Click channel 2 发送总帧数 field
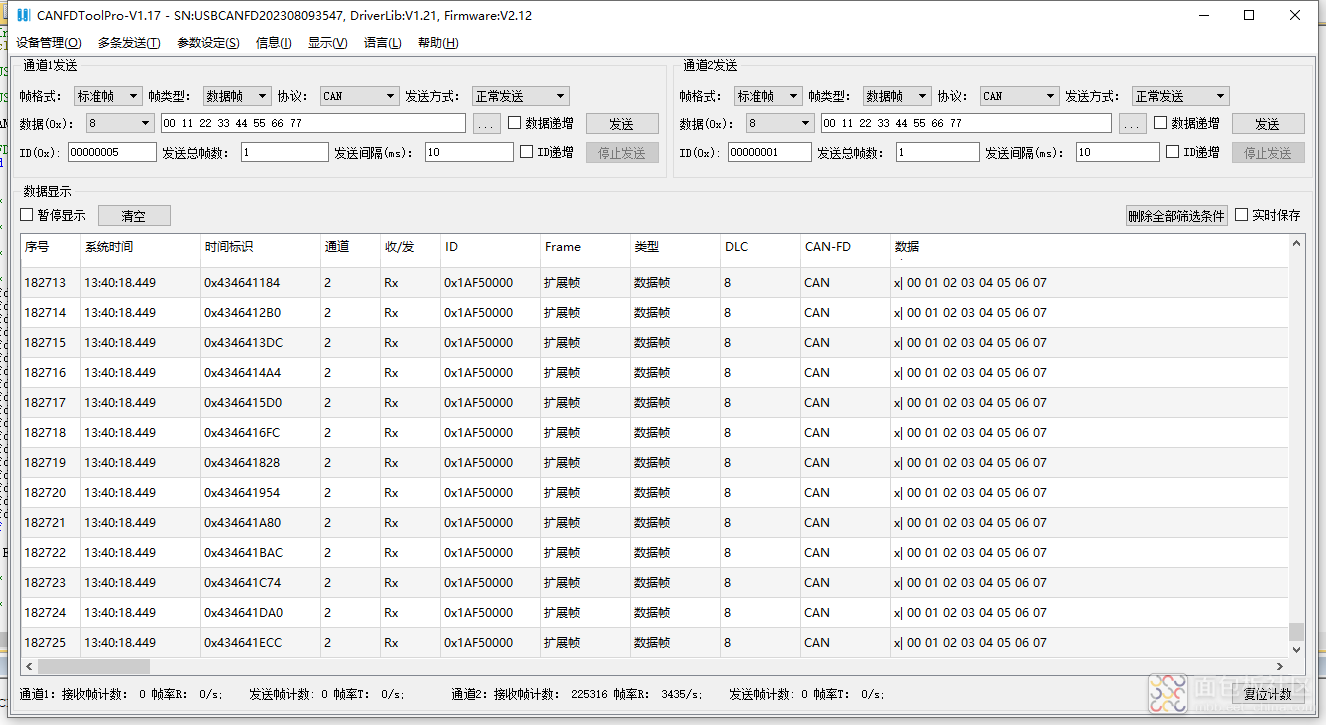This screenshot has height=725, width=1326. click(x=938, y=152)
